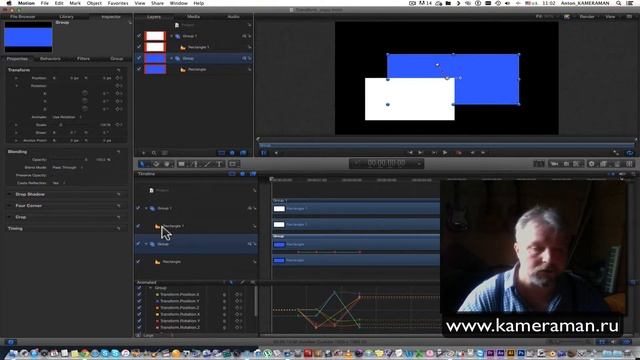
Task: Switch to the Library tab
Action: 66,17
